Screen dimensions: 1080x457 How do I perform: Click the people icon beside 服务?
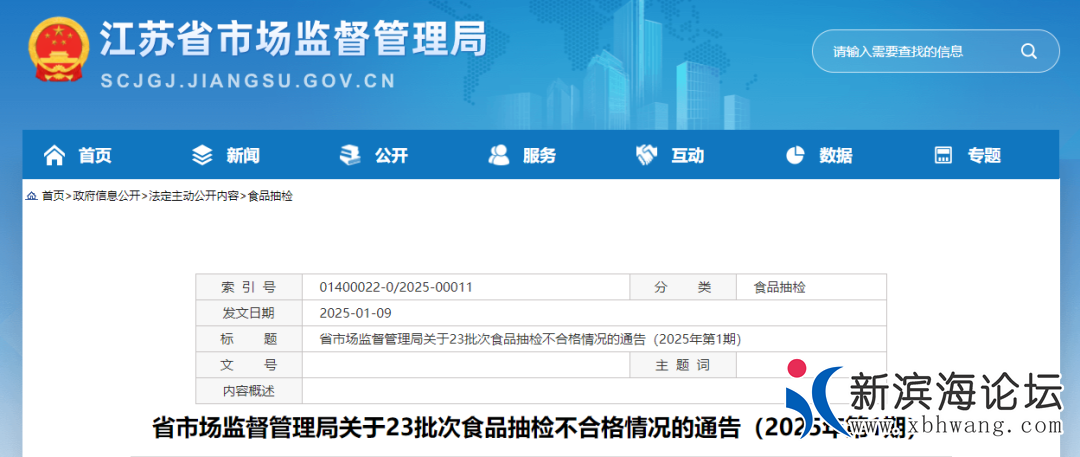click(x=498, y=155)
